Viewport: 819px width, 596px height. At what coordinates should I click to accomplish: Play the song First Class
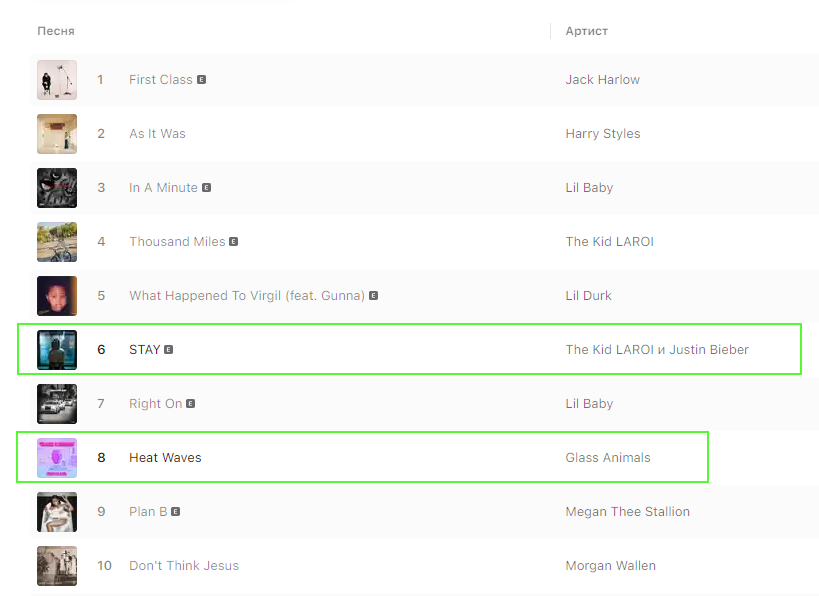click(x=161, y=80)
